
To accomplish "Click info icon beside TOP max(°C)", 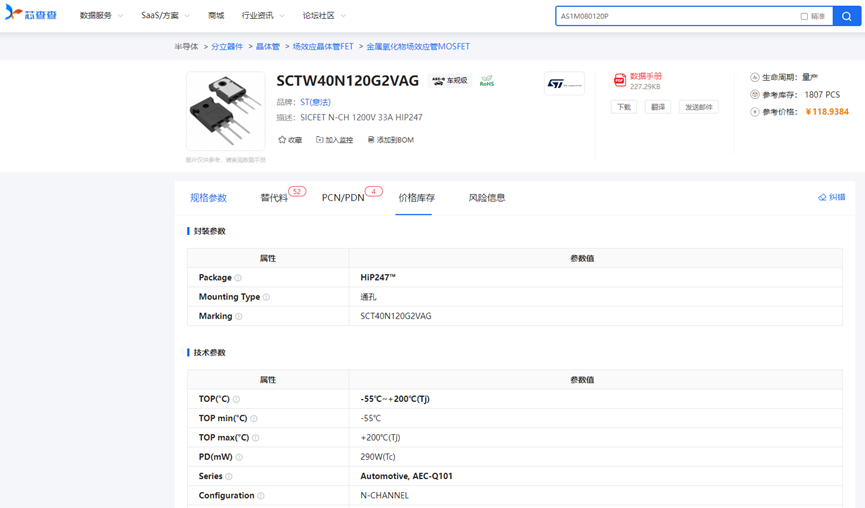I will pyautogui.click(x=255, y=438).
